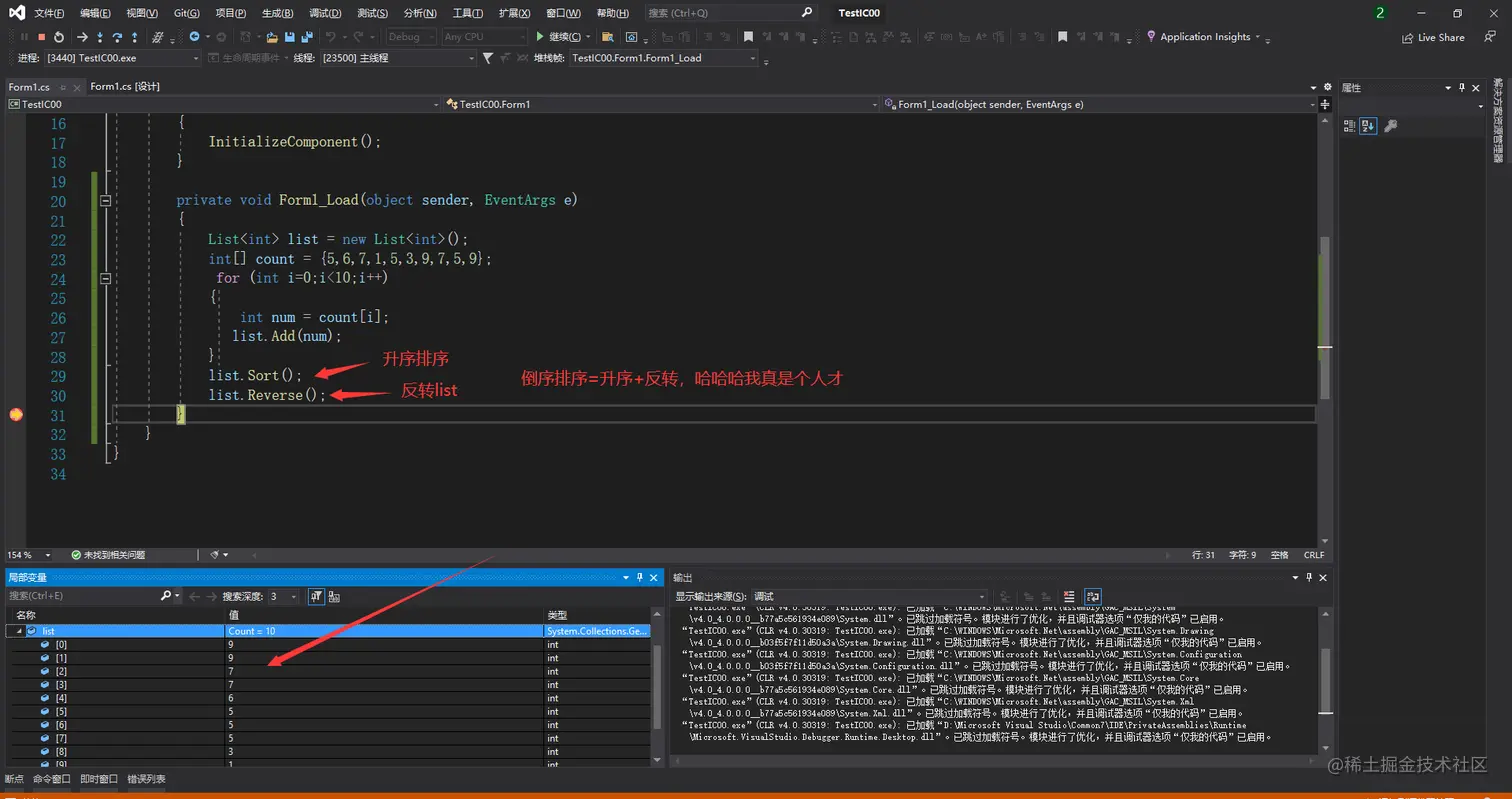
Task: Click the green notifications badge showing 2
Action: tap(1380, 13)
